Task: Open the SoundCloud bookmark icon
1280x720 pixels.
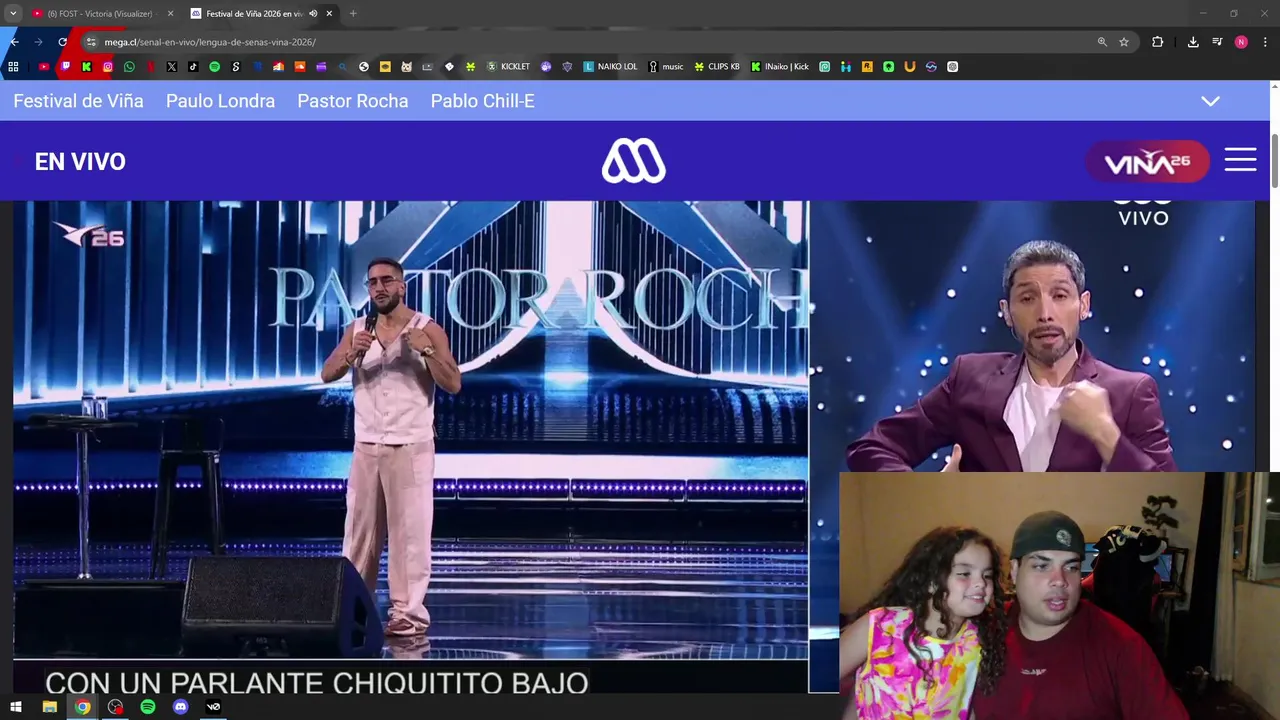Action: point(300,67)
